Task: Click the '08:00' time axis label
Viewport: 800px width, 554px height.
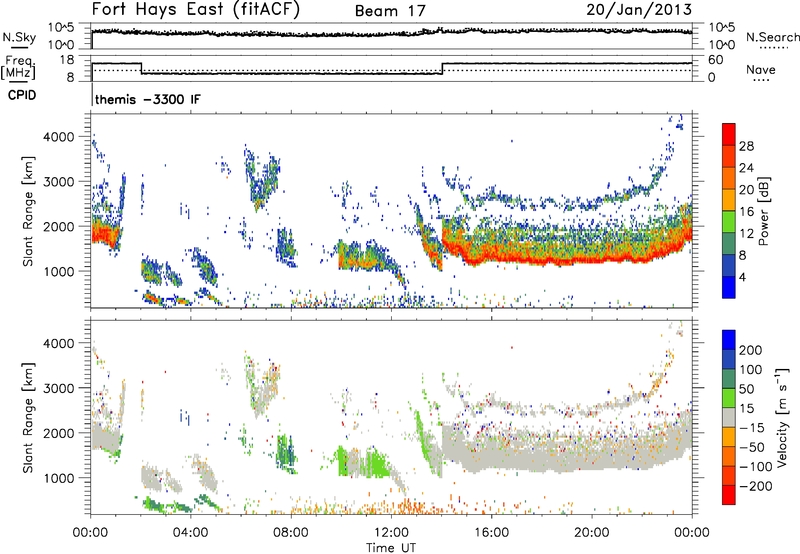Action: [x=291, y=533]
